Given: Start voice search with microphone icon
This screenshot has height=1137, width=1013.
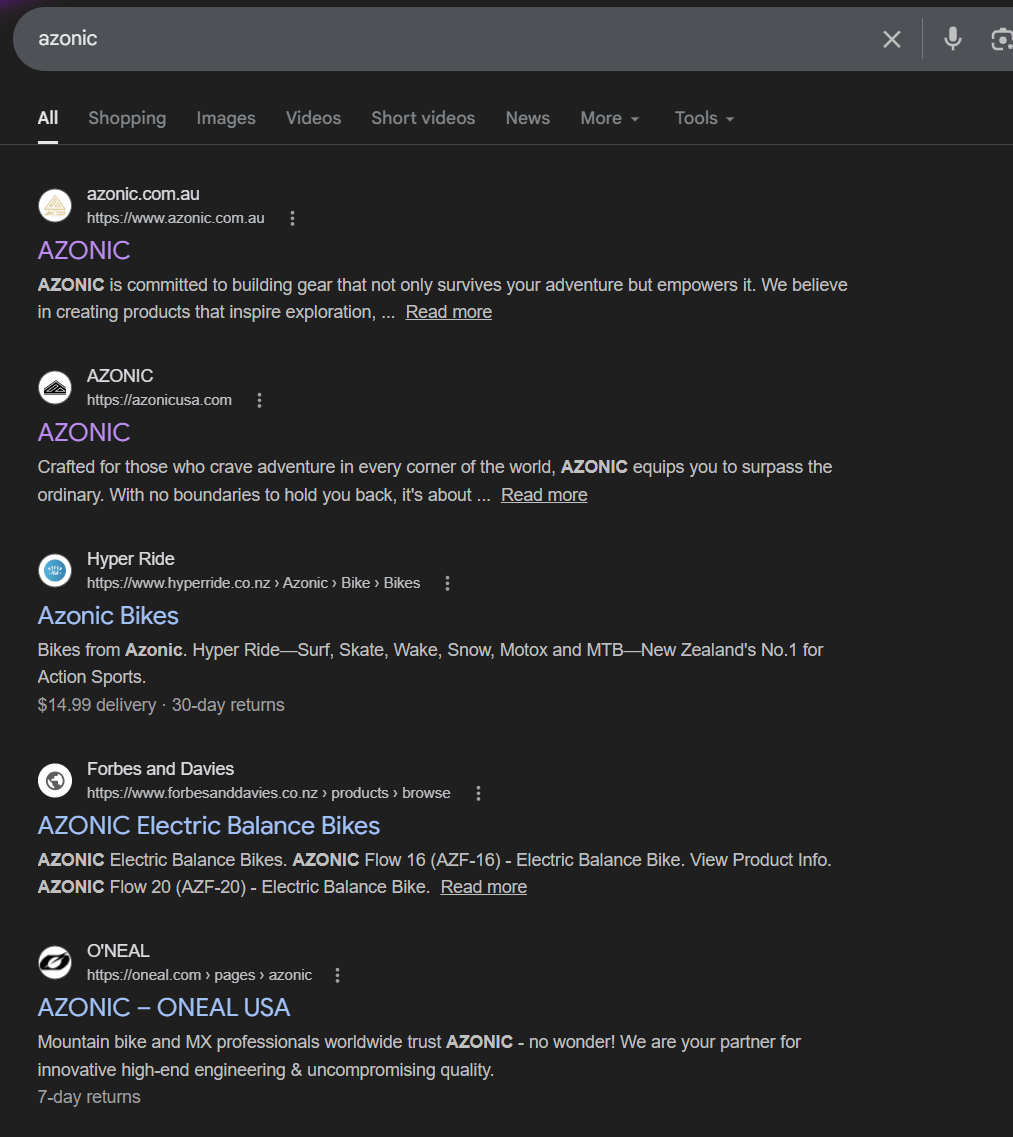Looking at the screenshot, I should tap(952, 39).
